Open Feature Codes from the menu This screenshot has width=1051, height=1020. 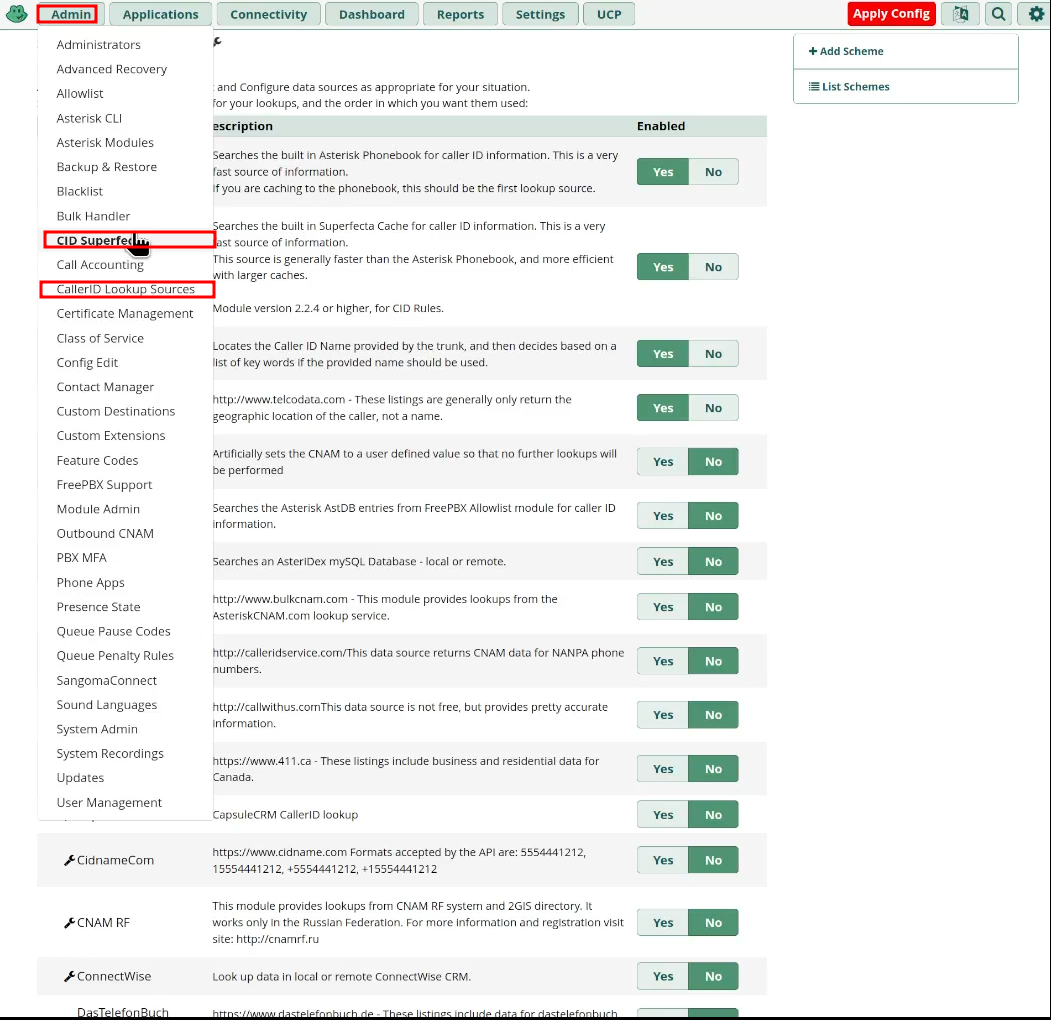97,460
